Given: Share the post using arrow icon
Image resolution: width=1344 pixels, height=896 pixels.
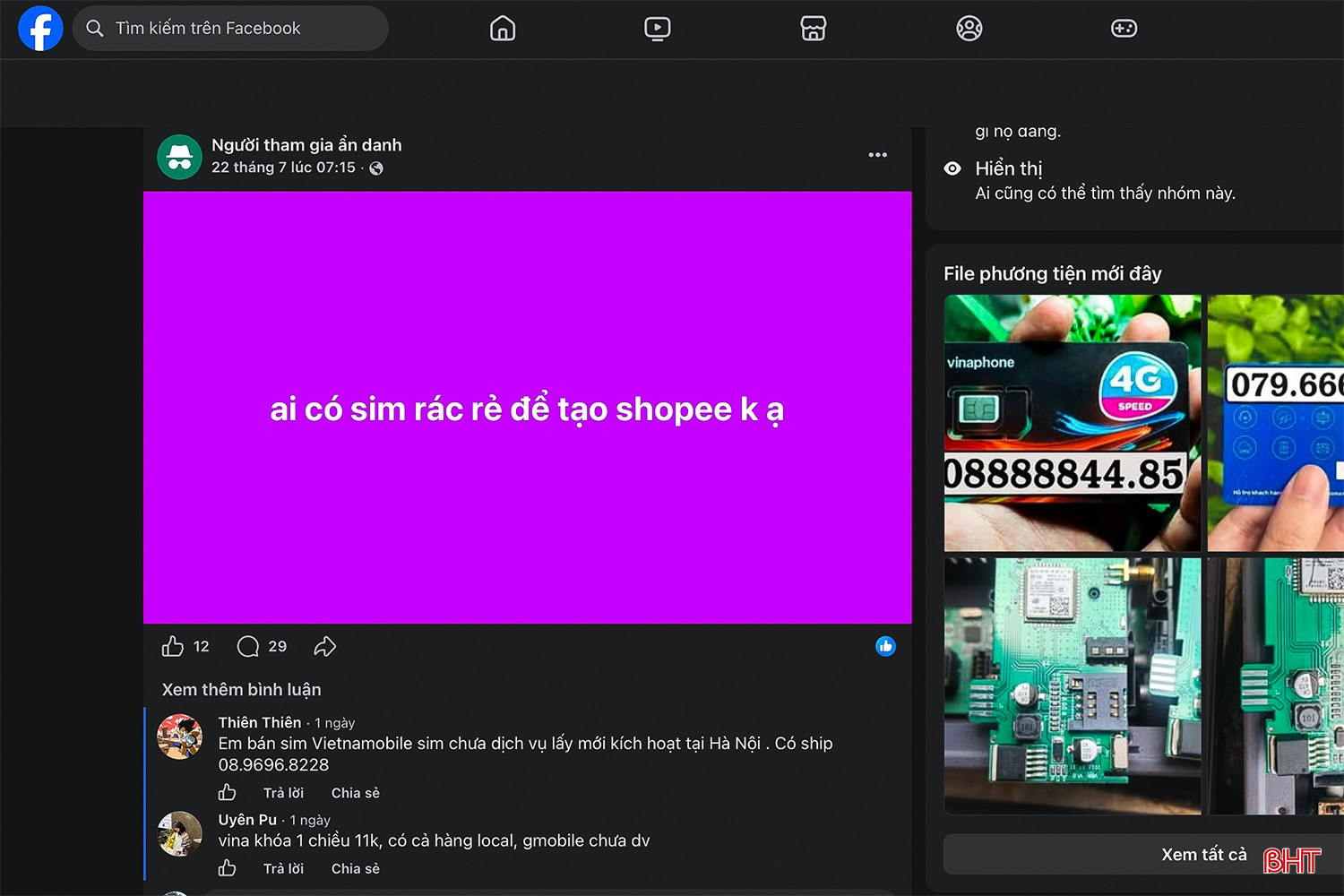Looking at the screenshot, I should 325,646.
